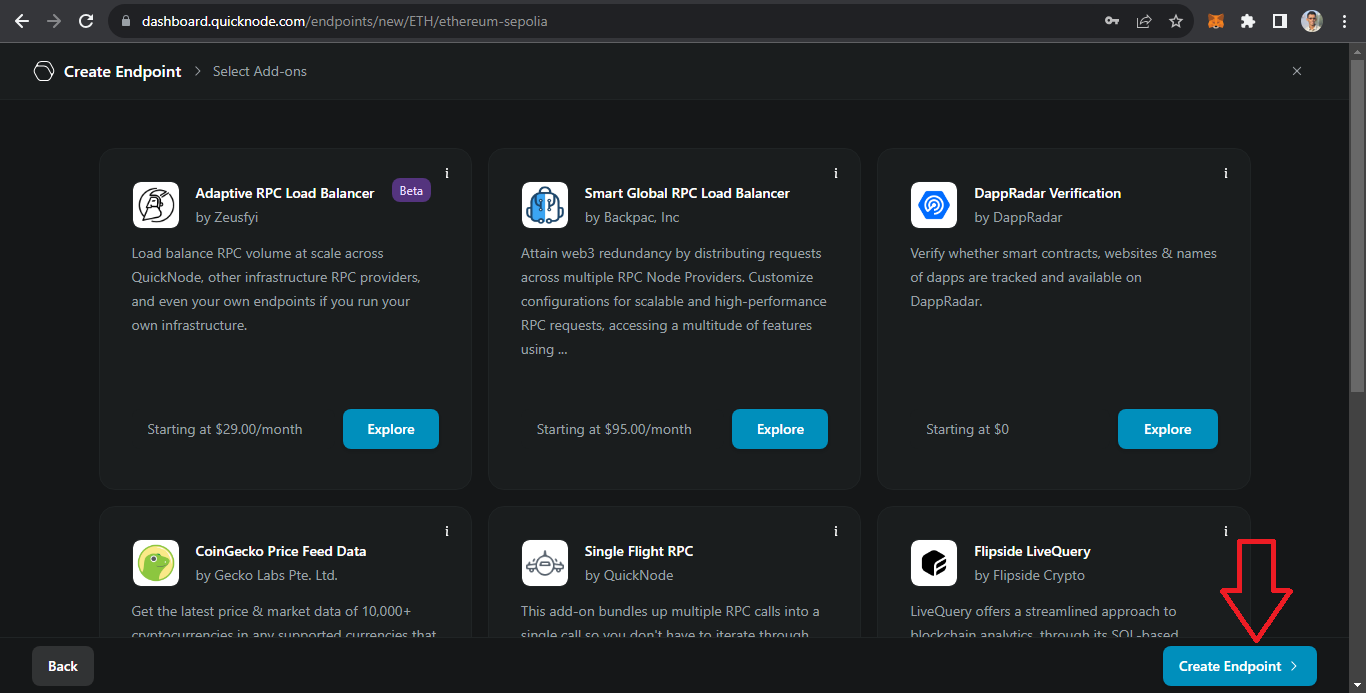Explore the Adaptive RPC Load Balancer add-on

point(390,429)
